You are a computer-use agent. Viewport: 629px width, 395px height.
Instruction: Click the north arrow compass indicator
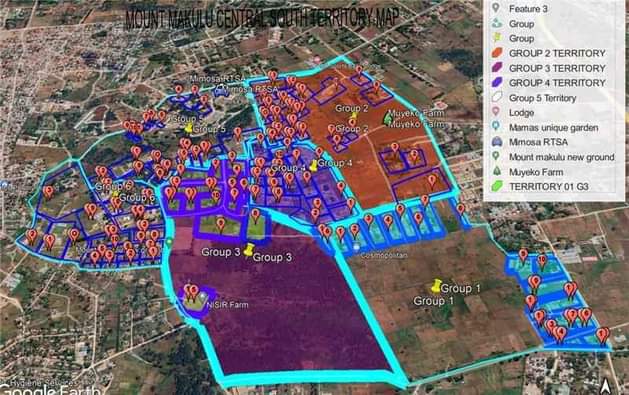click(606, 387)
